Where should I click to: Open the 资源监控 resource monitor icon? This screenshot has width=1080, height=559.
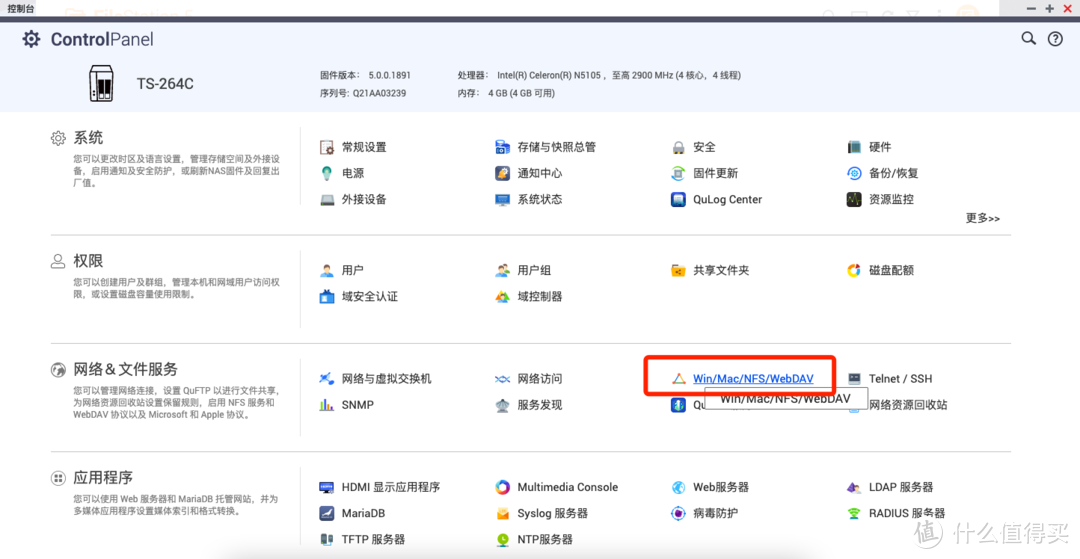tap(854, 200)
